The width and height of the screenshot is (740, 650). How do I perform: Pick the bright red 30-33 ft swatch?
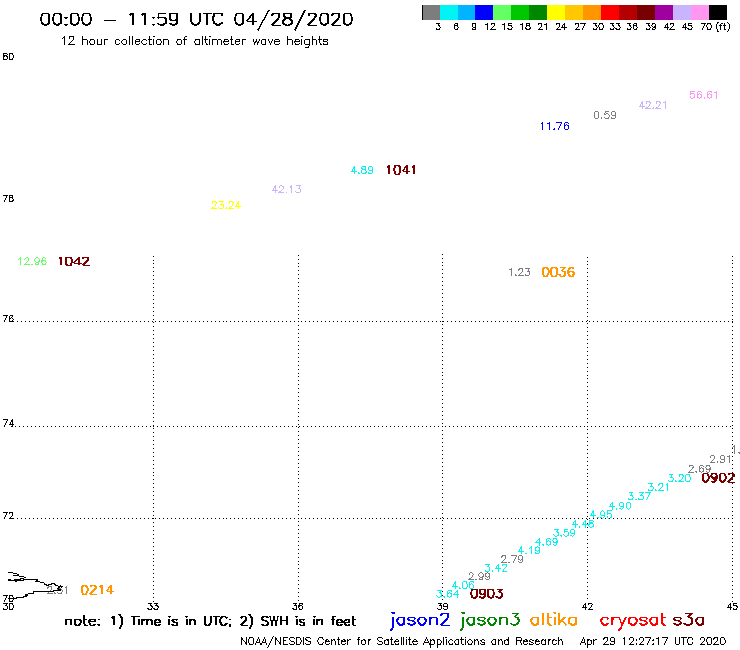click(x=610, y=12)
